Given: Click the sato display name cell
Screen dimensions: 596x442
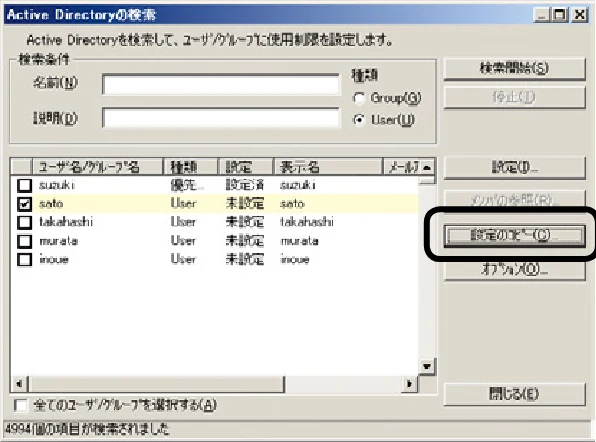Looking at the screenshot, I should pyautogui.click(x=292, y=204).
